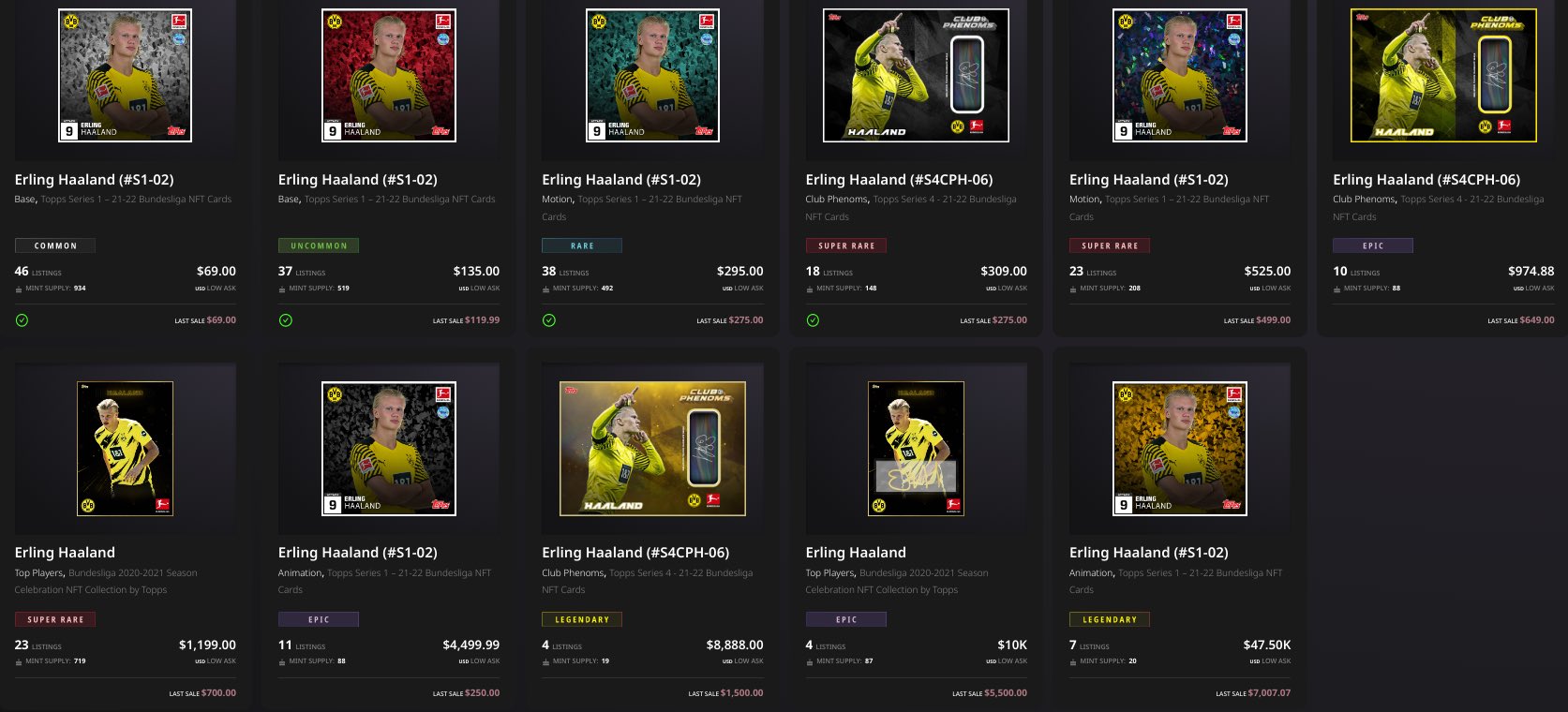Screen dimensions: 1568x712
Task: Open the signed Top Players card priced $10K
Action: (x=916, y=449)
